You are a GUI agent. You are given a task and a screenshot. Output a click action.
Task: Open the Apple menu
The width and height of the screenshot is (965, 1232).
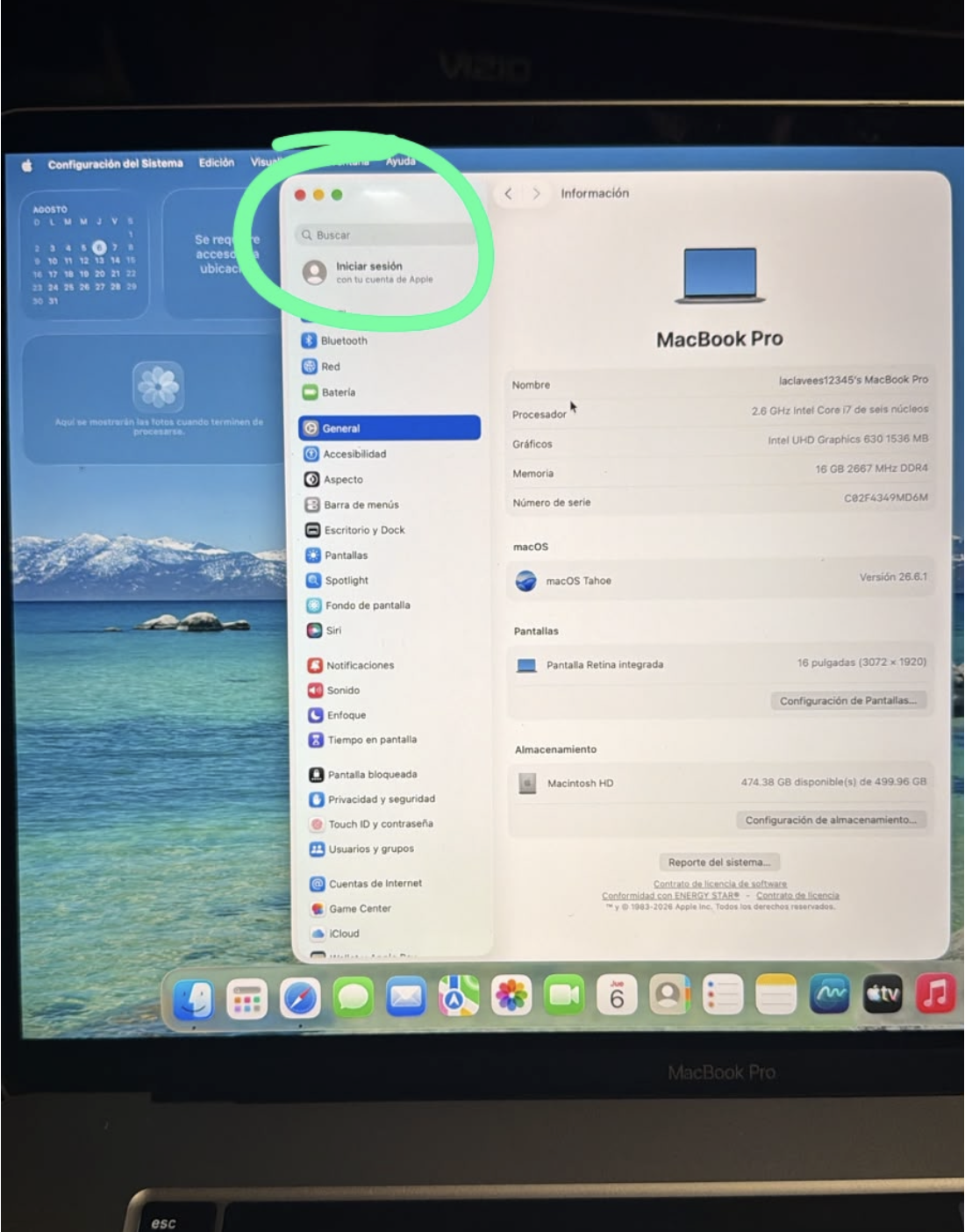(x=27, y=165)
